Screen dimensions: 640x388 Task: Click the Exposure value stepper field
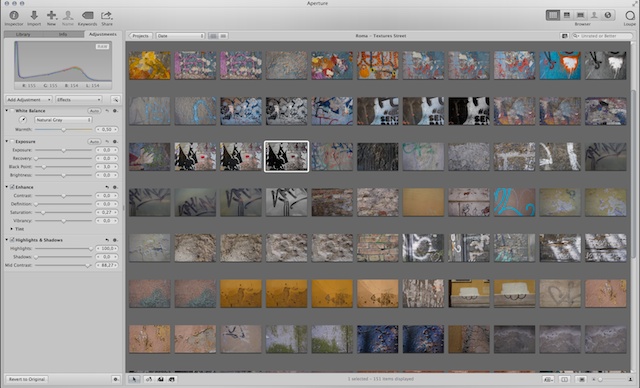(107, 150)
